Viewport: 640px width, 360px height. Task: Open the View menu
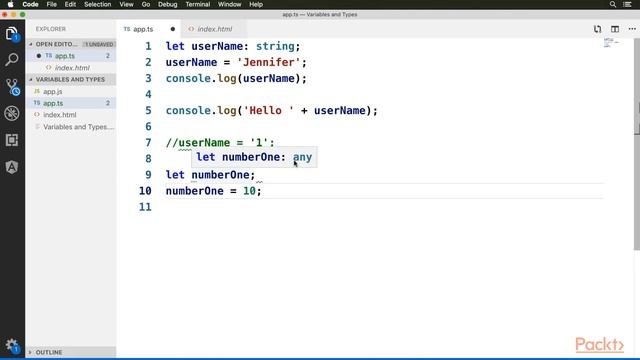pos(126,4)
